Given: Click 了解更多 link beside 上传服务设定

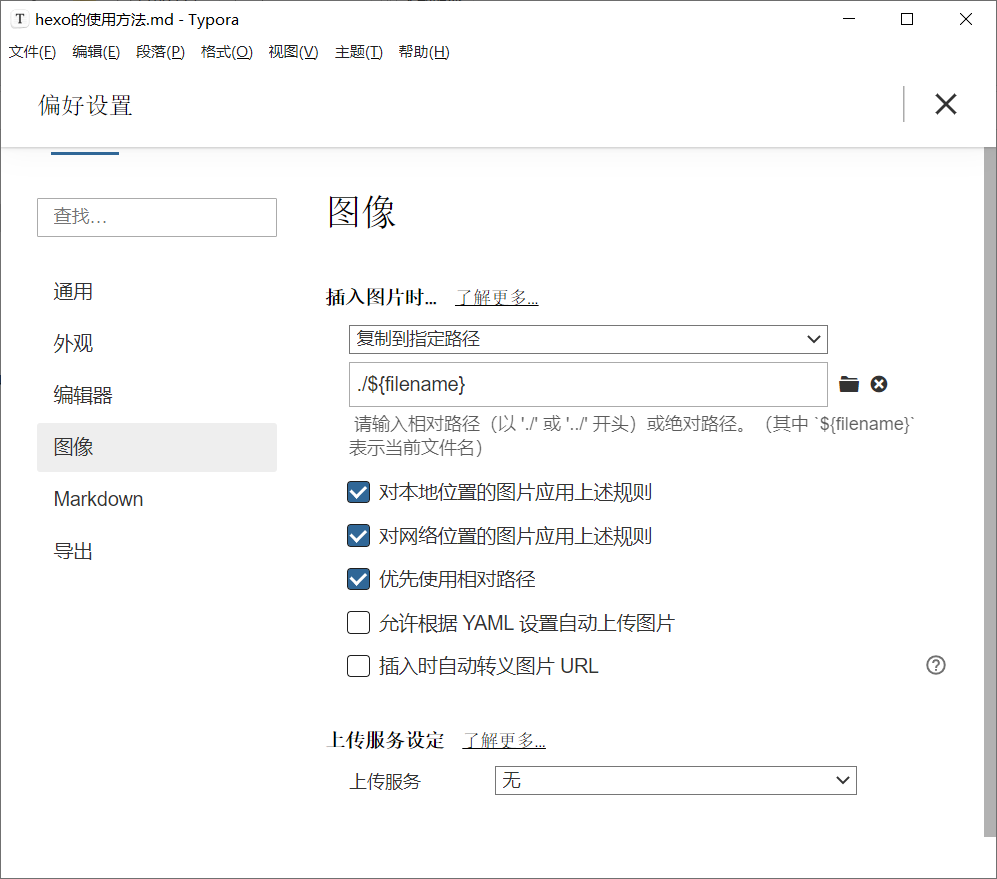Looking at the screenshot, I should 504,740.
